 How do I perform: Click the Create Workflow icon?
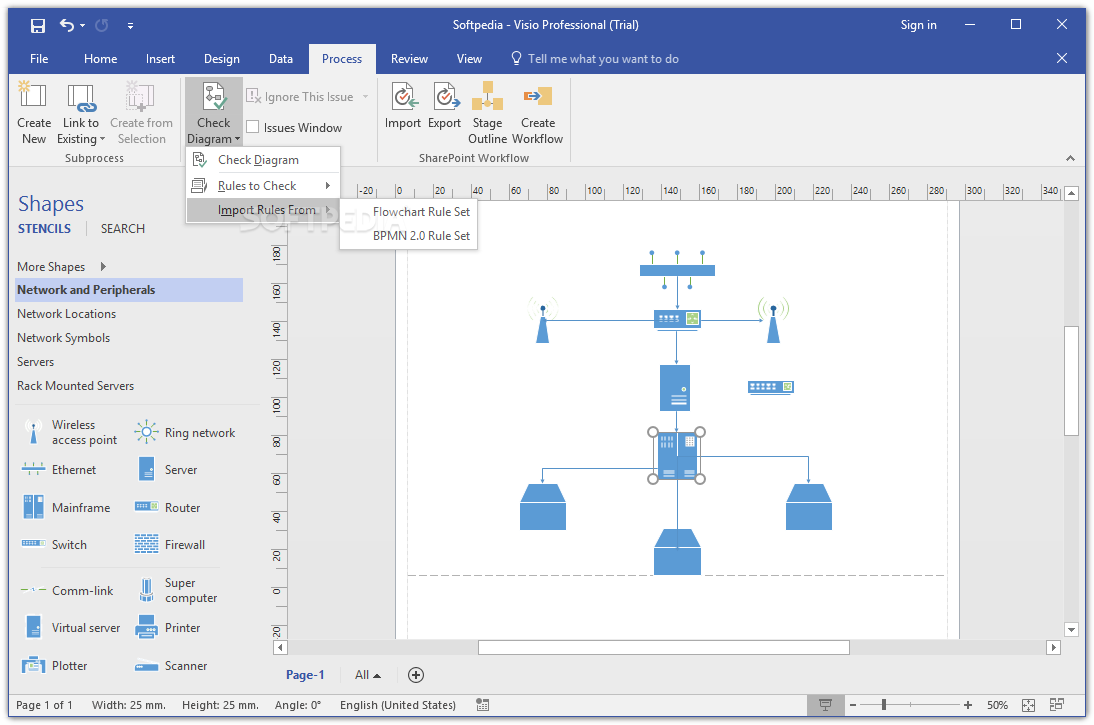(x=538, y=96)
